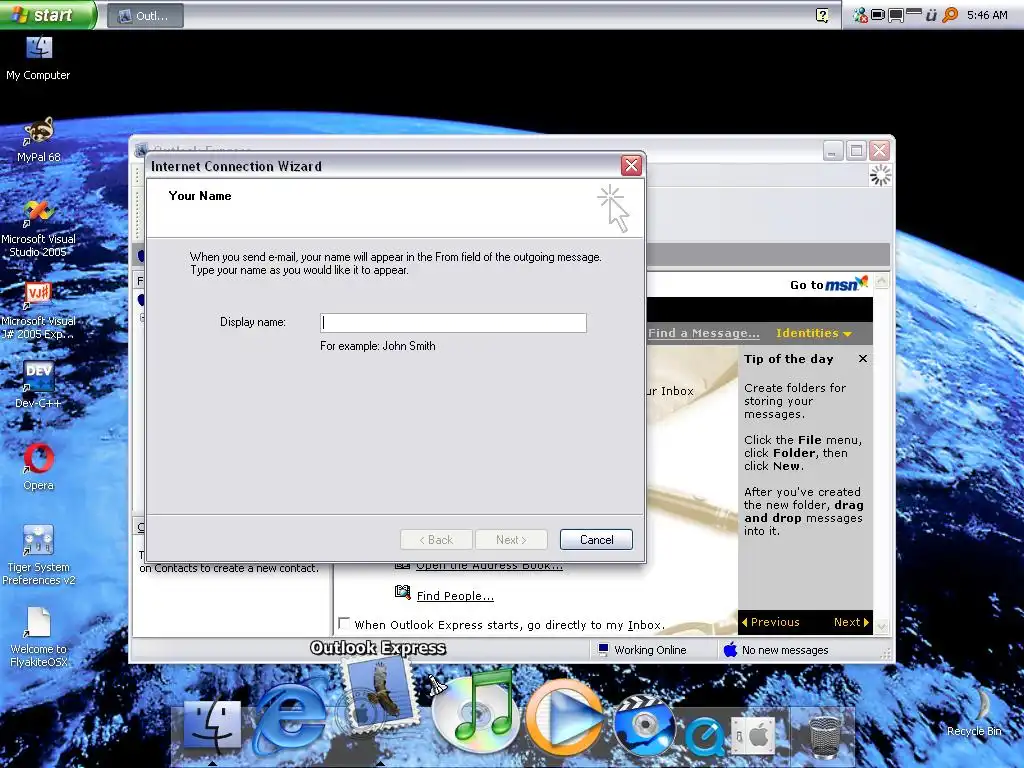Click the disabled Next button in wizard
The width and height of the screenshot is (1024, 768).
pos(511,539)
